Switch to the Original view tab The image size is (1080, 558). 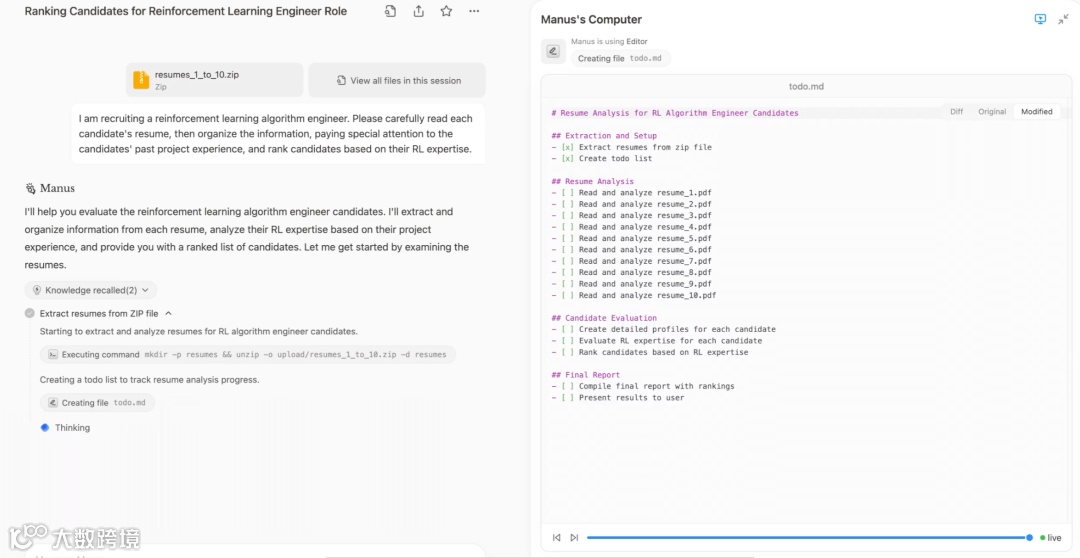pyautogui.click(x=992, y=112)
